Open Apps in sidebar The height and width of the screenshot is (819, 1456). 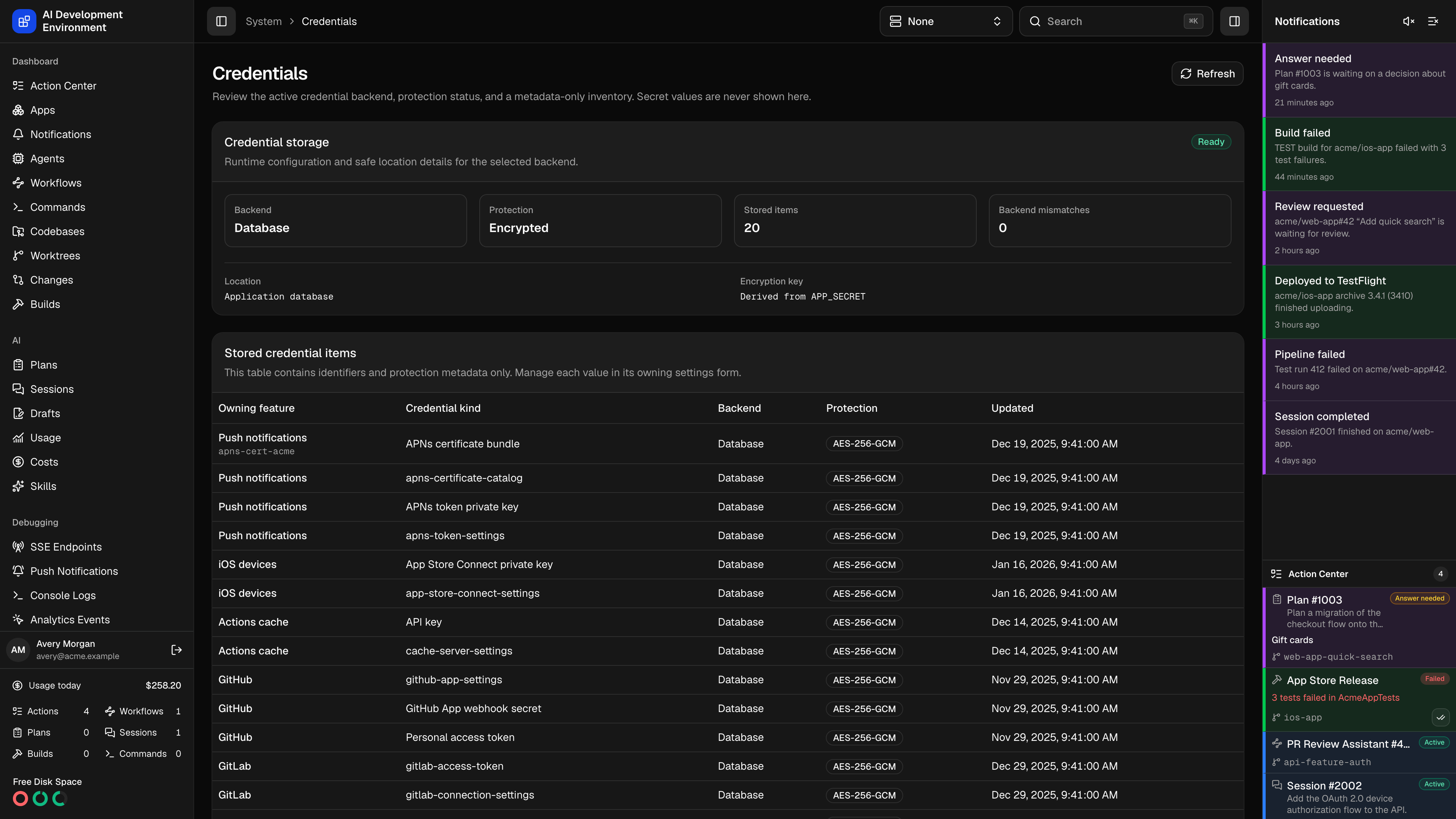click(97, 110)
